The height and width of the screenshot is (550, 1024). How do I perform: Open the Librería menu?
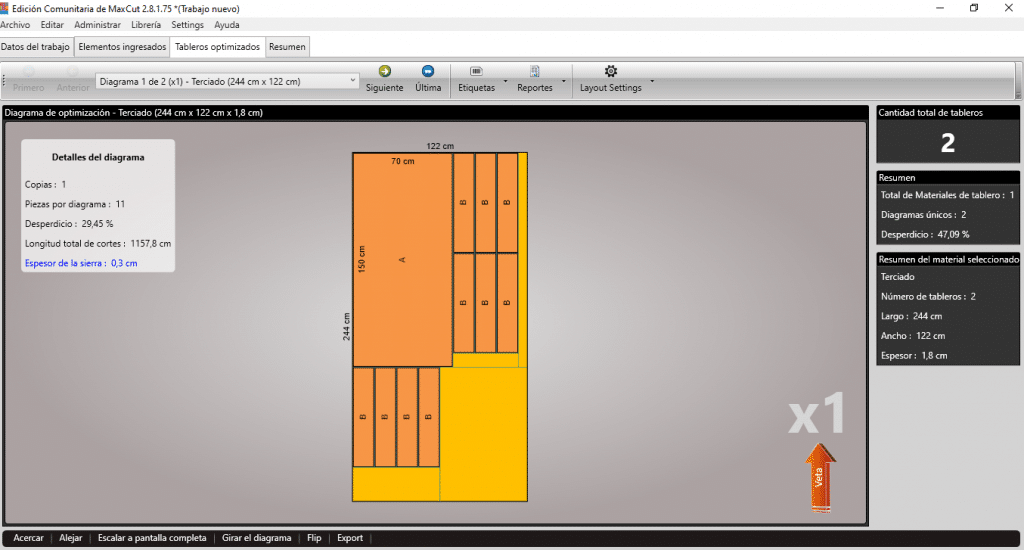click(x=146, y=25)
